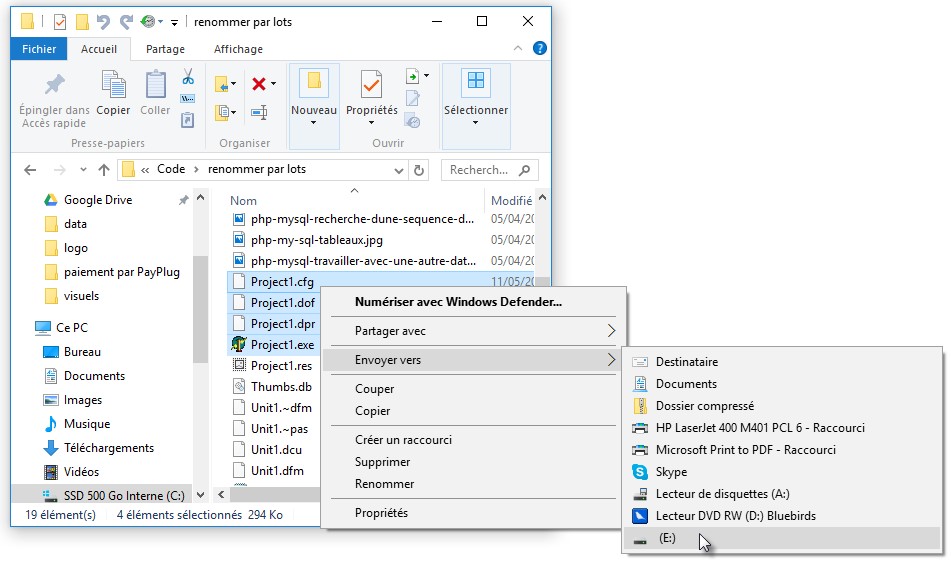Select Dossier compressé in the Envoyer vers submenu
Screen dimensions: 951x562
tap(704, 406)
